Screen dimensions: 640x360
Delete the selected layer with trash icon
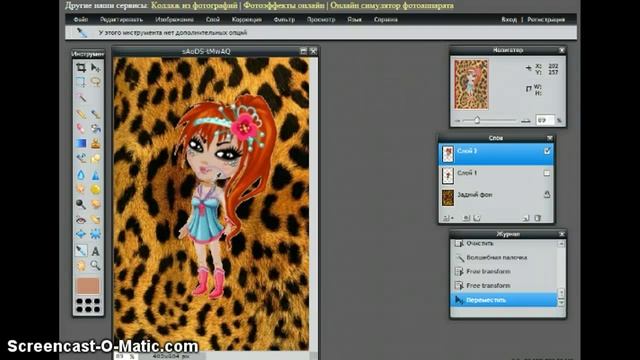538,218
